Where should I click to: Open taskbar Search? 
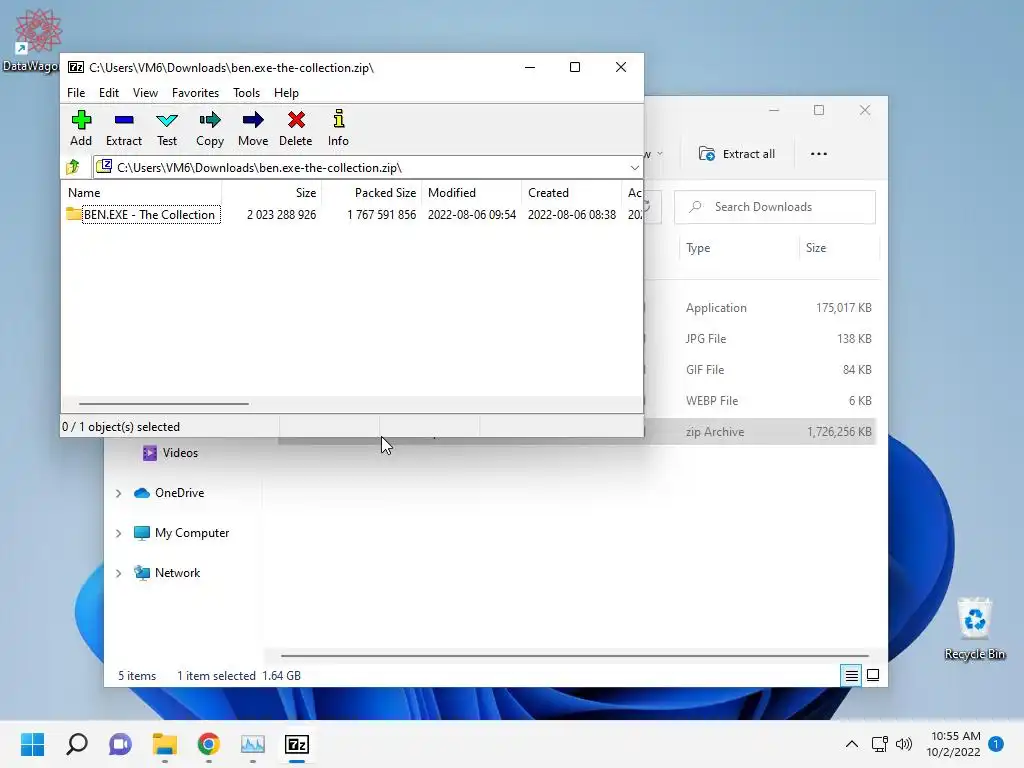pos(76,744)
